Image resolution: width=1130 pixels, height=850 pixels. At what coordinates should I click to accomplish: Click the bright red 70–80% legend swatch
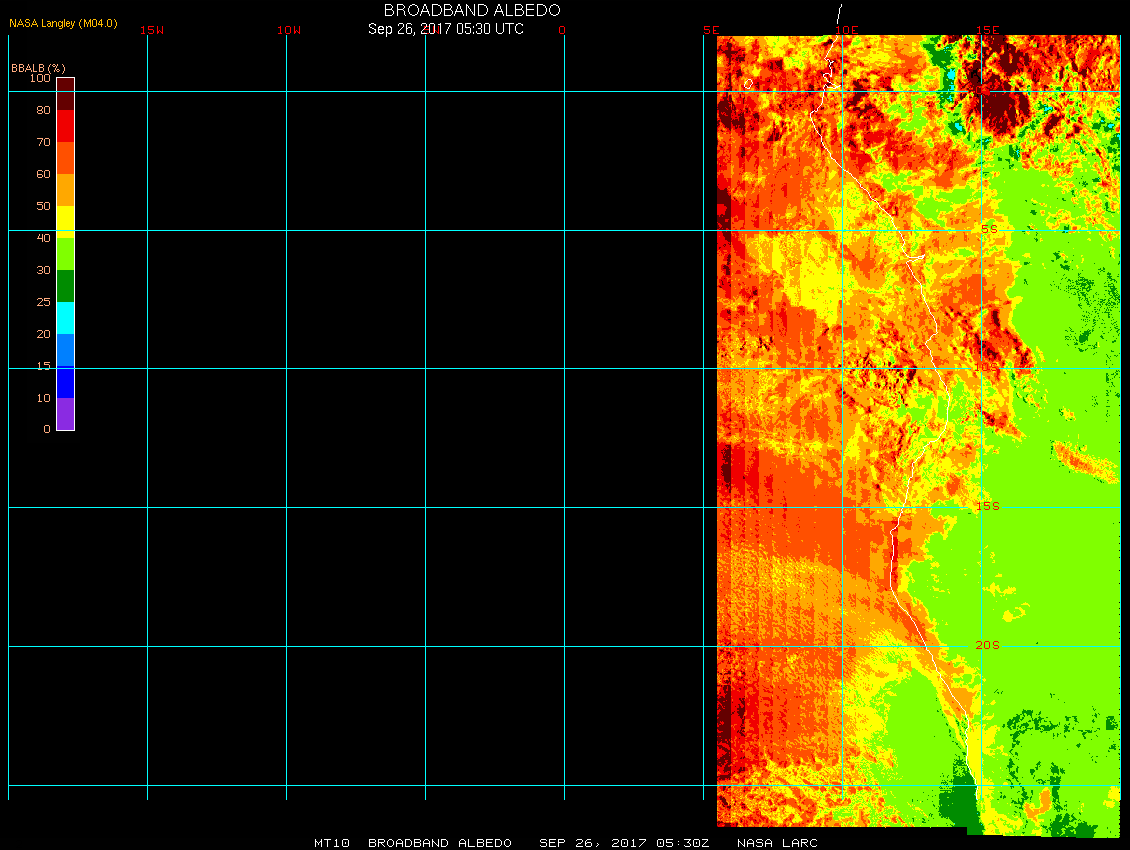(65, 126)
